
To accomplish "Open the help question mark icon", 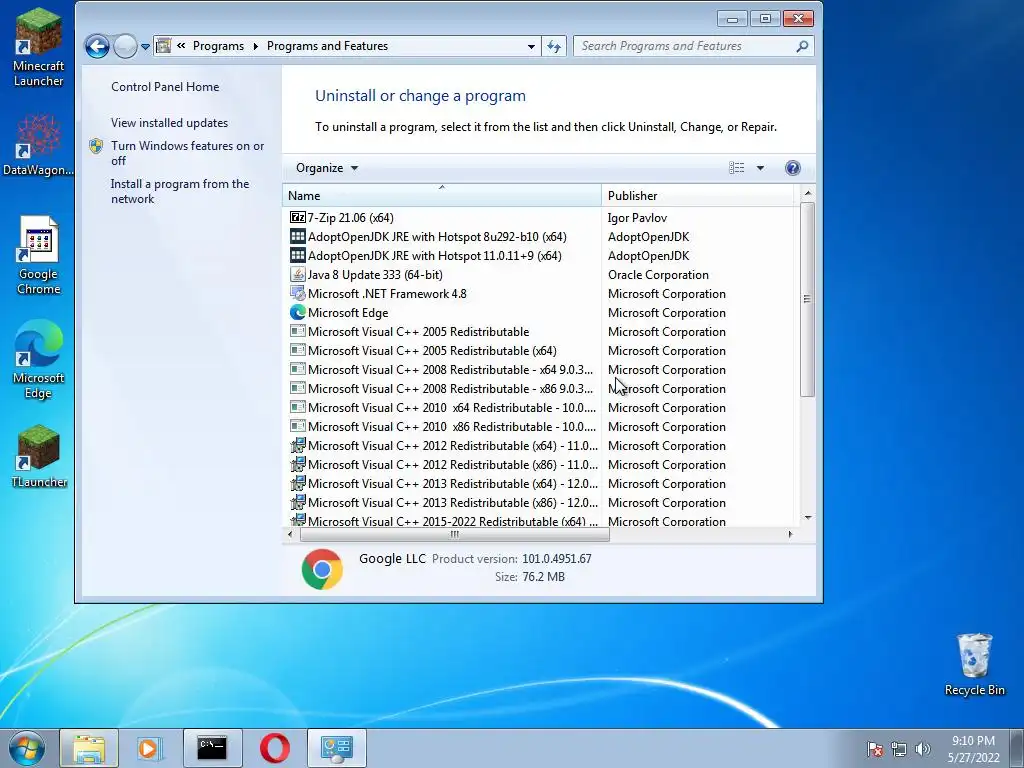I will pyautogui.click(x=792, y=168).
